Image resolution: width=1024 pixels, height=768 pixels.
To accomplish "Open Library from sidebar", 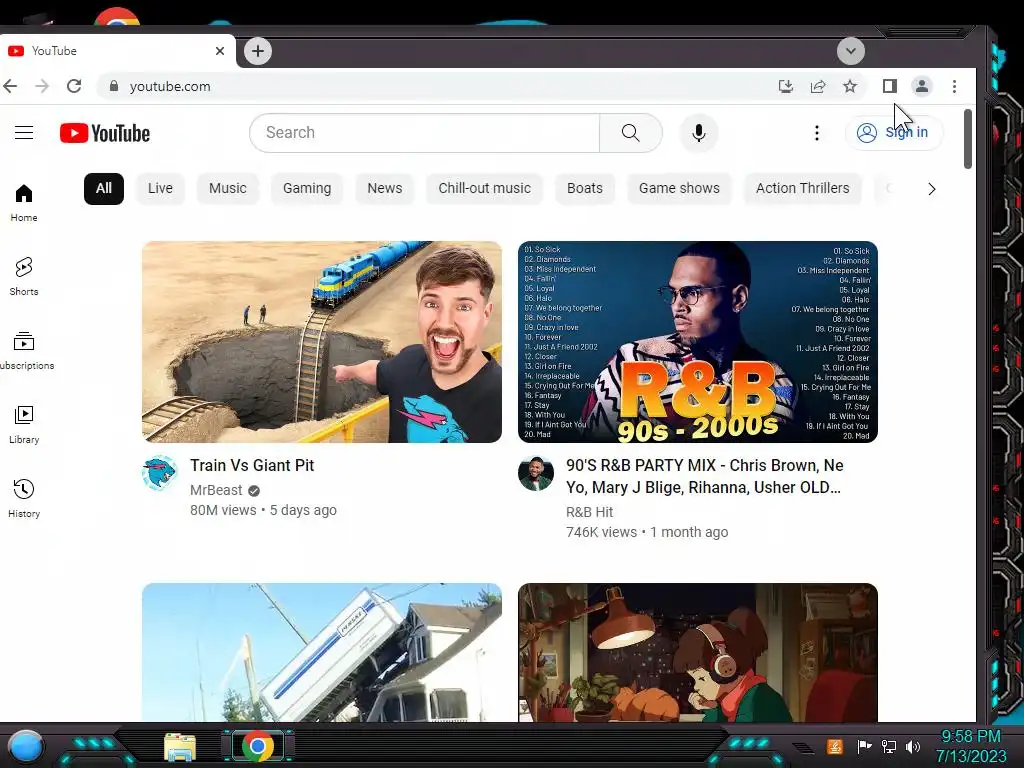I will (x=24, y=424).
